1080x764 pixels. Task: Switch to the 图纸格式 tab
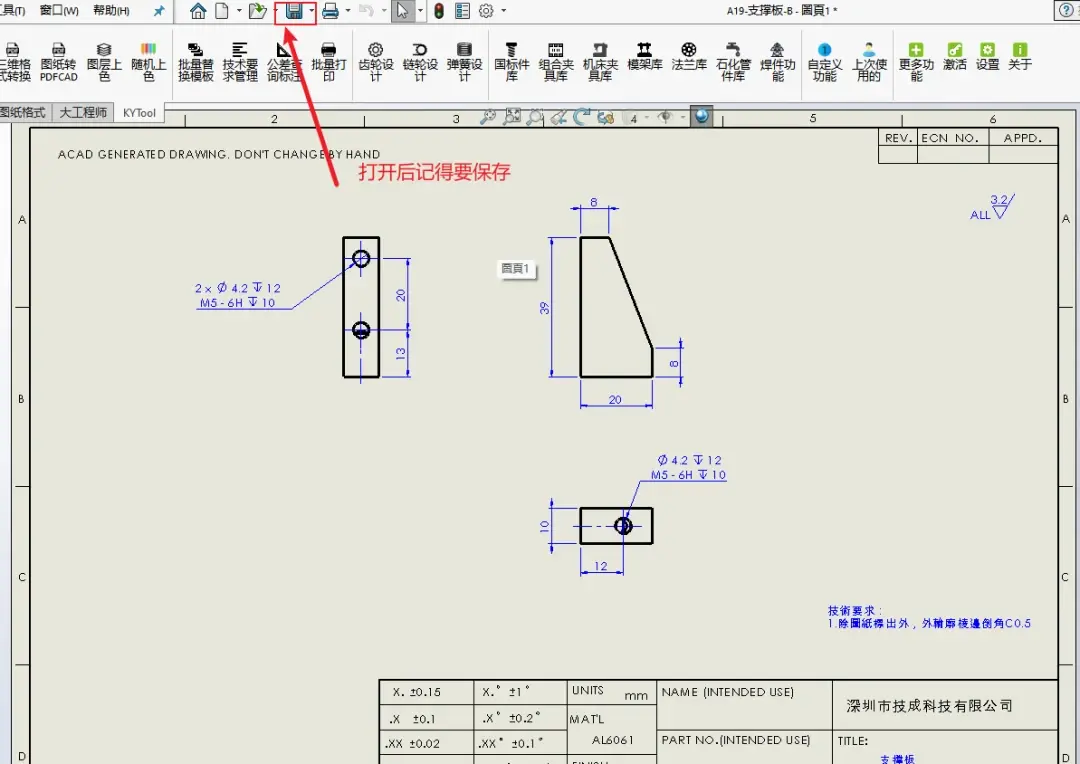pos(23,112)
